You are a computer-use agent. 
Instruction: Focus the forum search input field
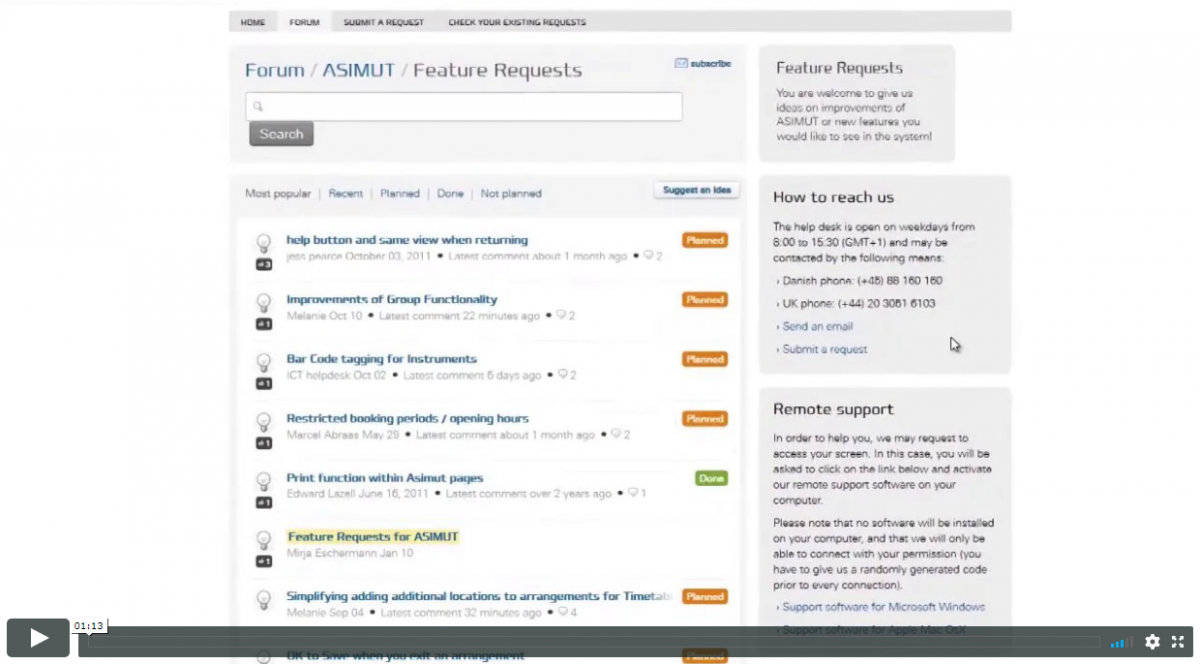point(470,106)
